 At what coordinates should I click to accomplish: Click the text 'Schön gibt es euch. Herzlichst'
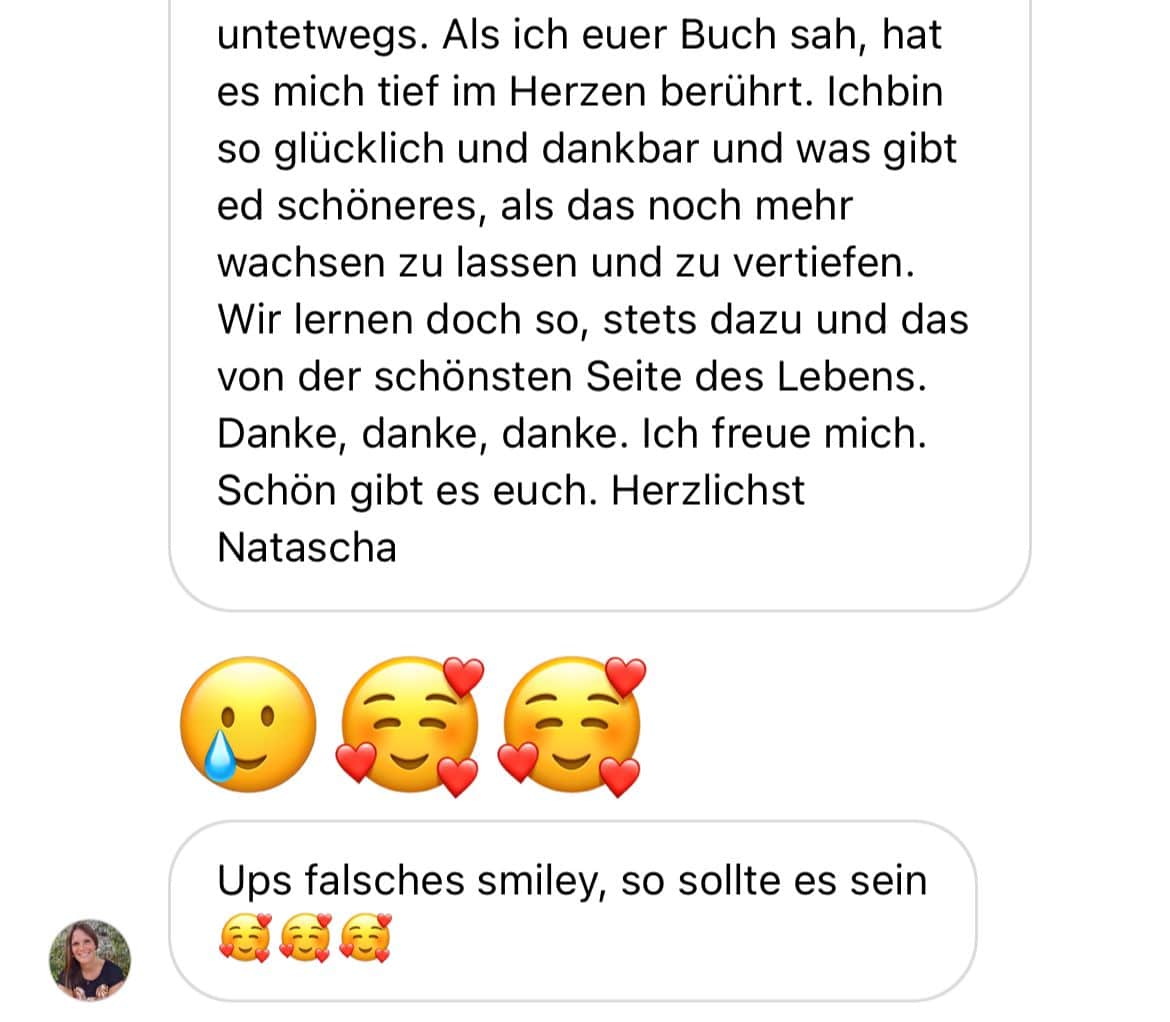pyautogui.click(x=511, y=491)
